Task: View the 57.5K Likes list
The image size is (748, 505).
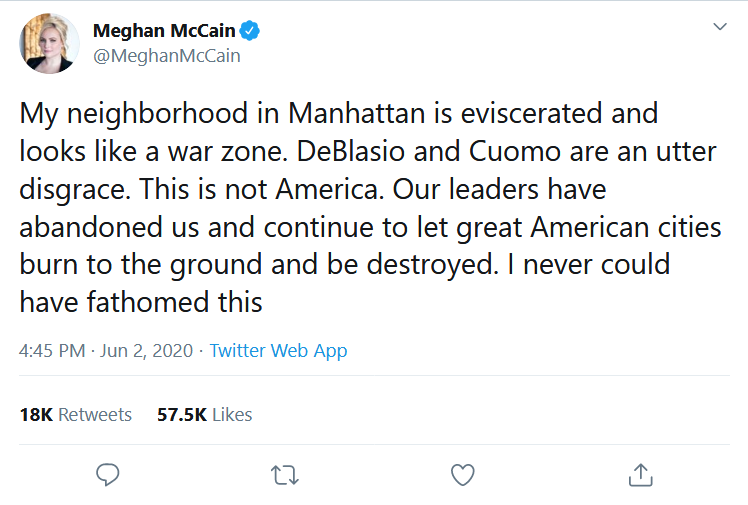Action: point(204,414)
